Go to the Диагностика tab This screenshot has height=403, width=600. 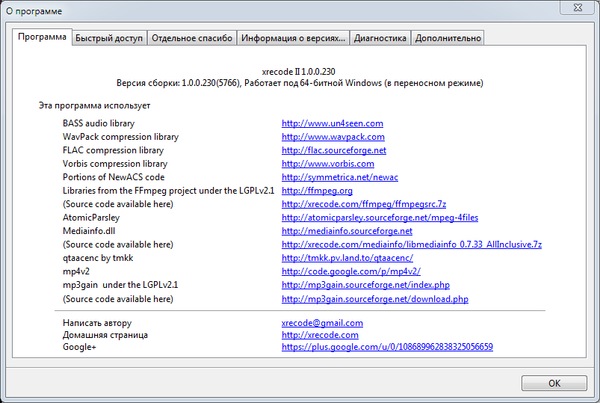(x=380, y=38)
